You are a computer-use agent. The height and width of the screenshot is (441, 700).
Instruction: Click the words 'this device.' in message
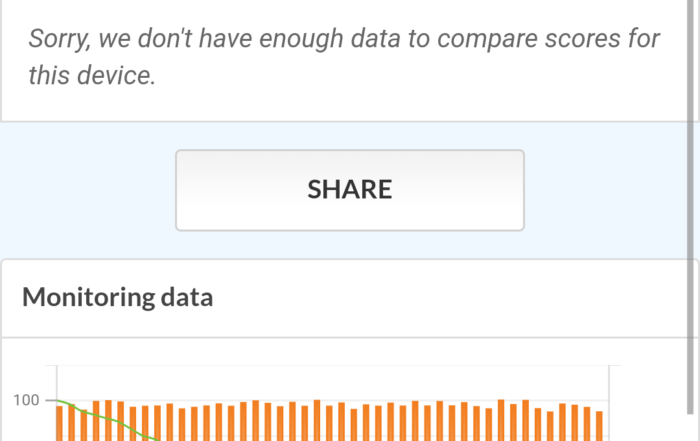91,75
